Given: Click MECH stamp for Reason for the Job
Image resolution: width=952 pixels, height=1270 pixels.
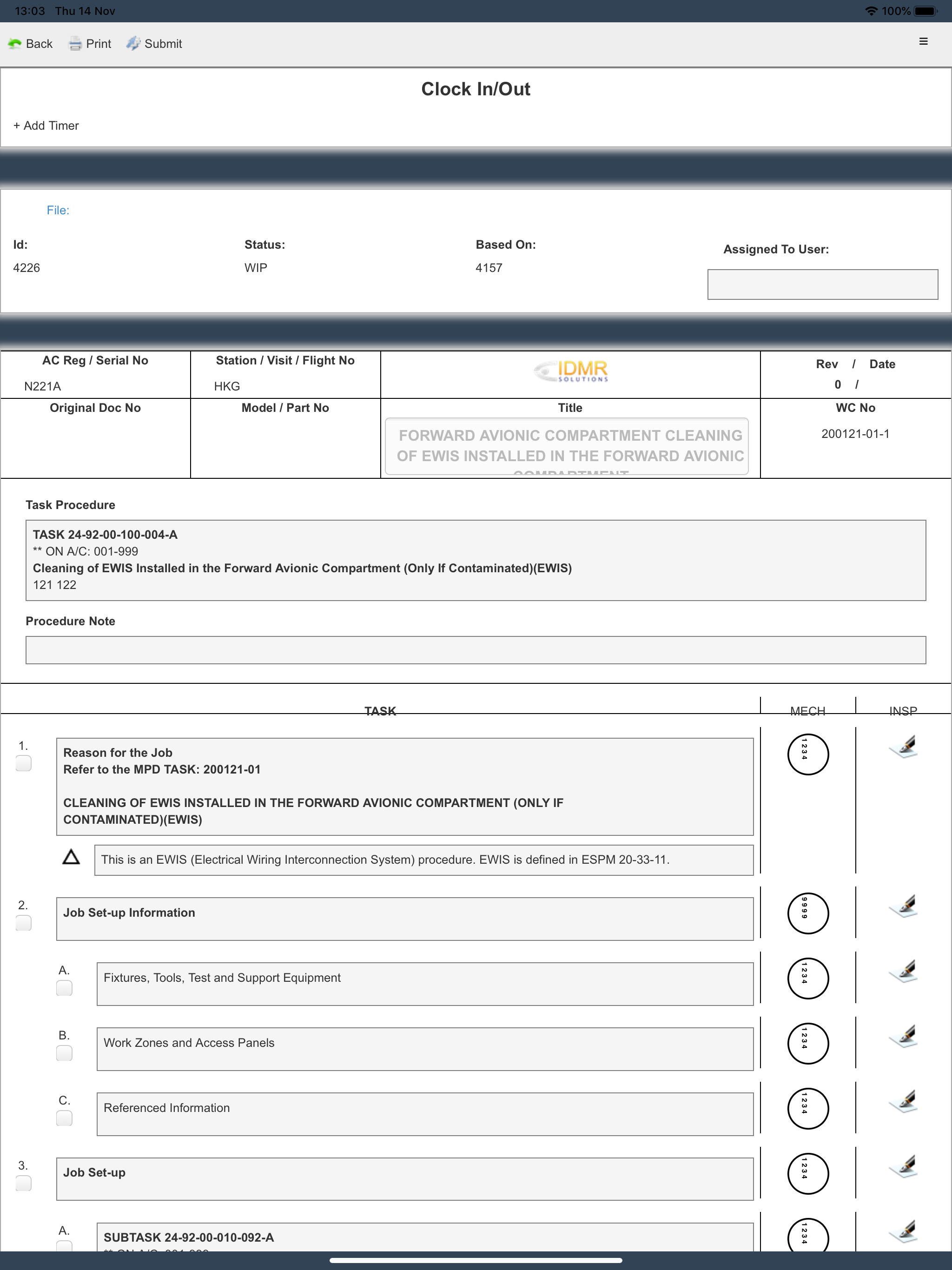Looking at the screenshot, I should (807, 754).
